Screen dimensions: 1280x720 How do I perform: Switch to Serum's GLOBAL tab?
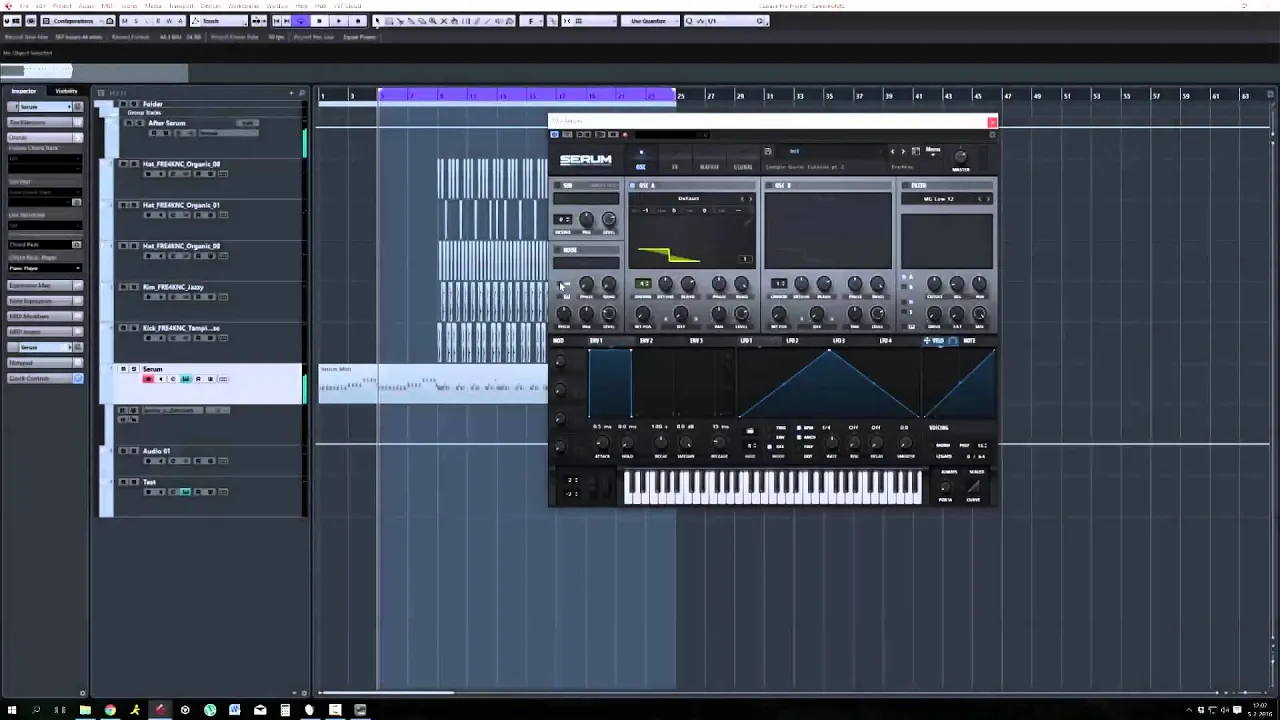[743, 166]
